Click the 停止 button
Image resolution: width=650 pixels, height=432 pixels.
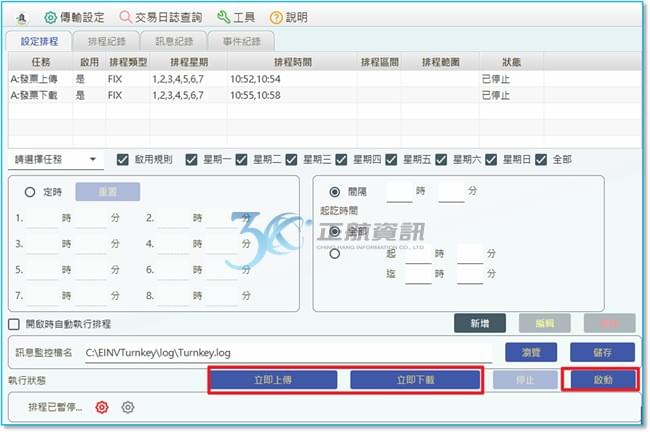tap(525, 380)
